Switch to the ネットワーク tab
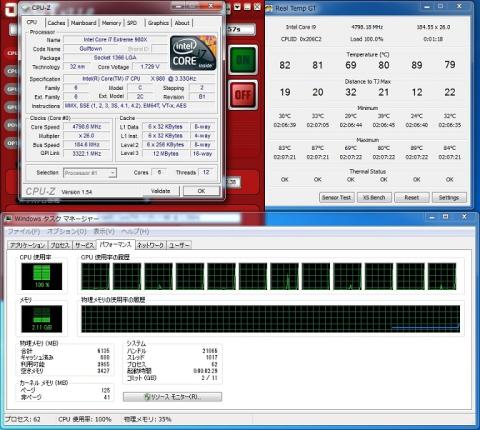This screenshot has height=430, width=480. point(150,245)
